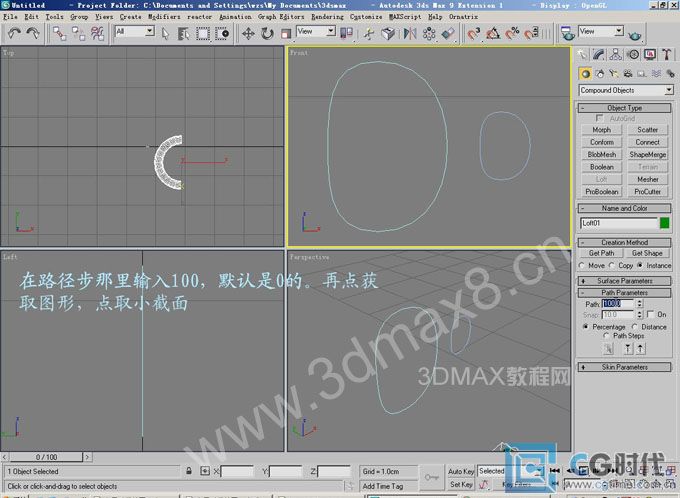Viewport: 680px width, 498px height.
Task: Open the Compound Objects category dropdown
Action: pyautogui.click(x=625, y=90)
